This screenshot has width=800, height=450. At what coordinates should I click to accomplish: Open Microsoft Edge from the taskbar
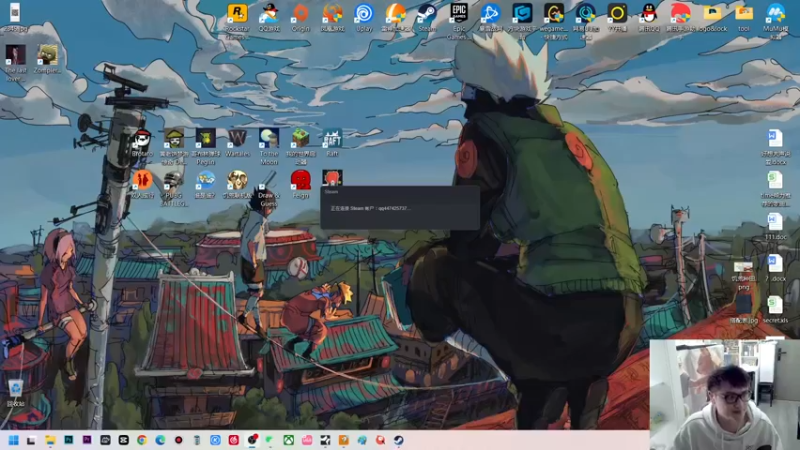click(160, 440)
